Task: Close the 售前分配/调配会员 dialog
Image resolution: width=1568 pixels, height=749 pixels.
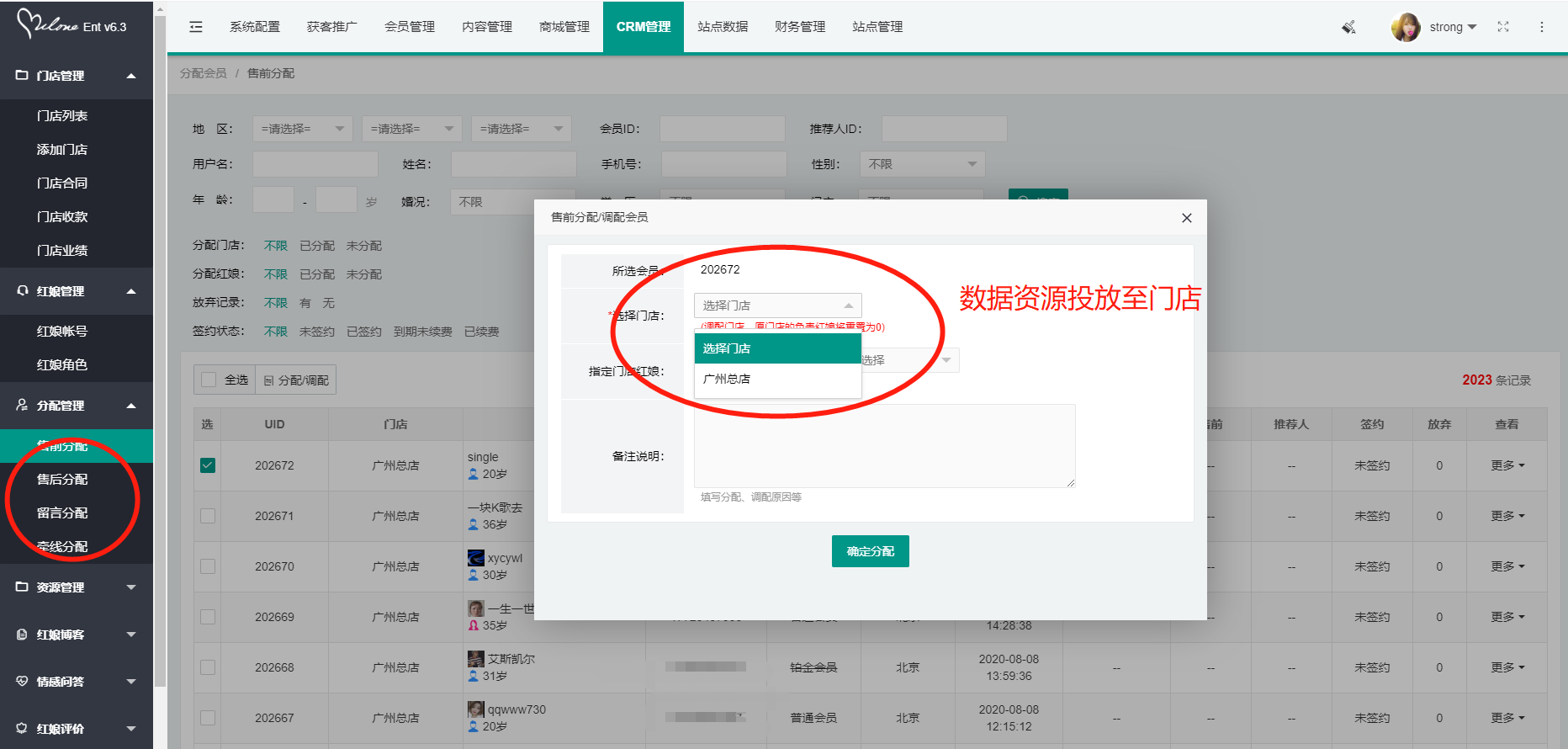Action: click(x=1187, y=218)
